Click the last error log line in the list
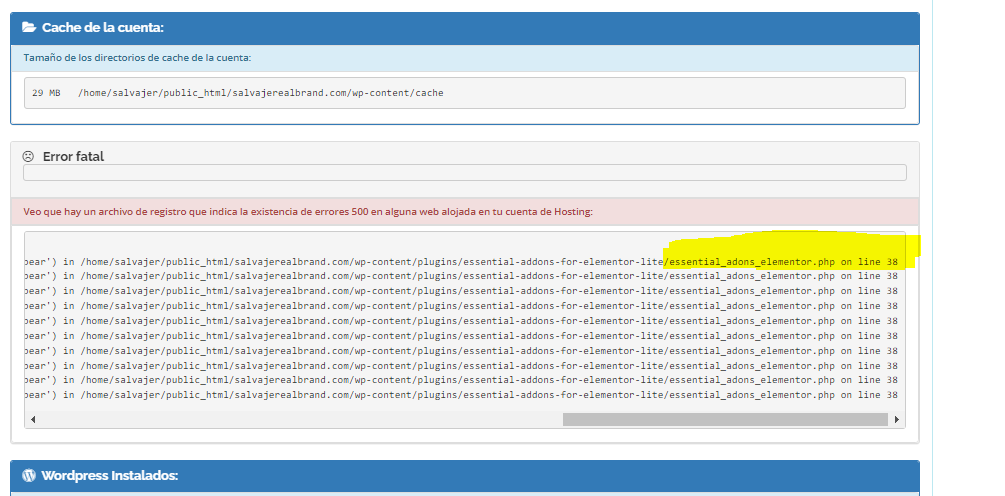The width and height of the screenshot is (1005, 496). point(461,395)
